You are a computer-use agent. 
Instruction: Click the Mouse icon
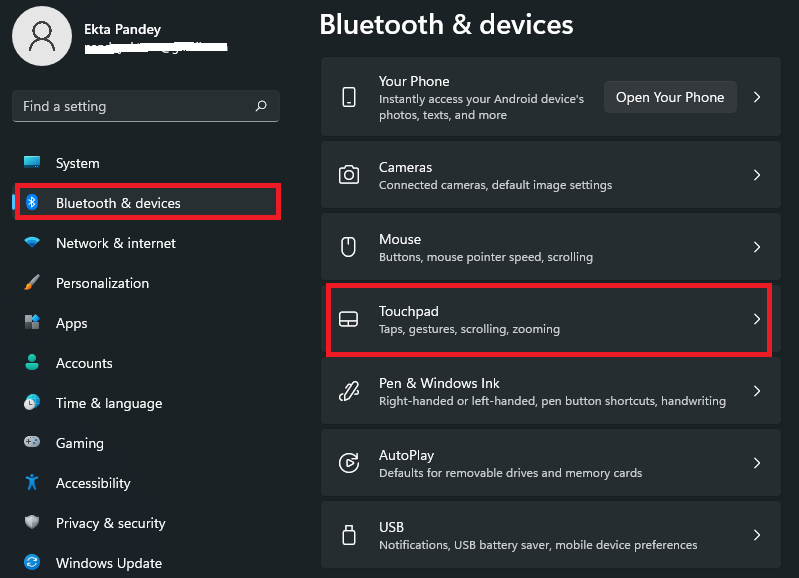tap(349, 247)
